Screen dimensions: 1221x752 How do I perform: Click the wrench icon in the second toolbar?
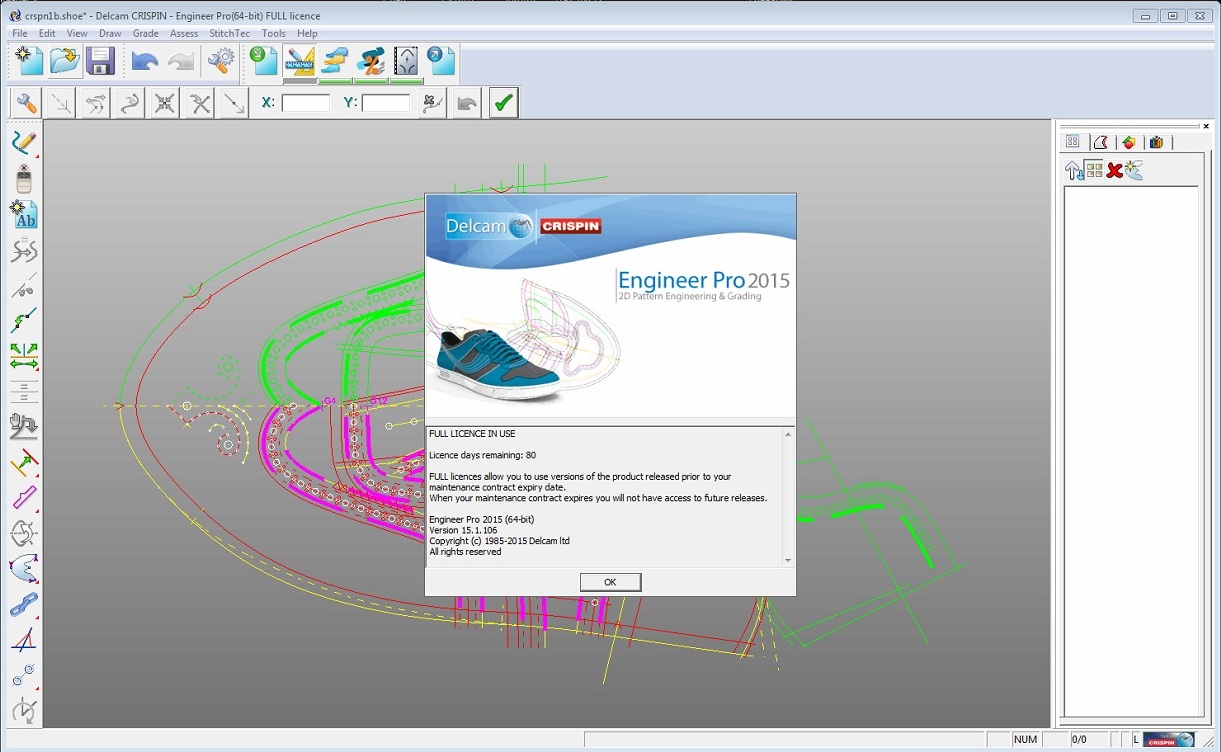[x=26, y=102]
